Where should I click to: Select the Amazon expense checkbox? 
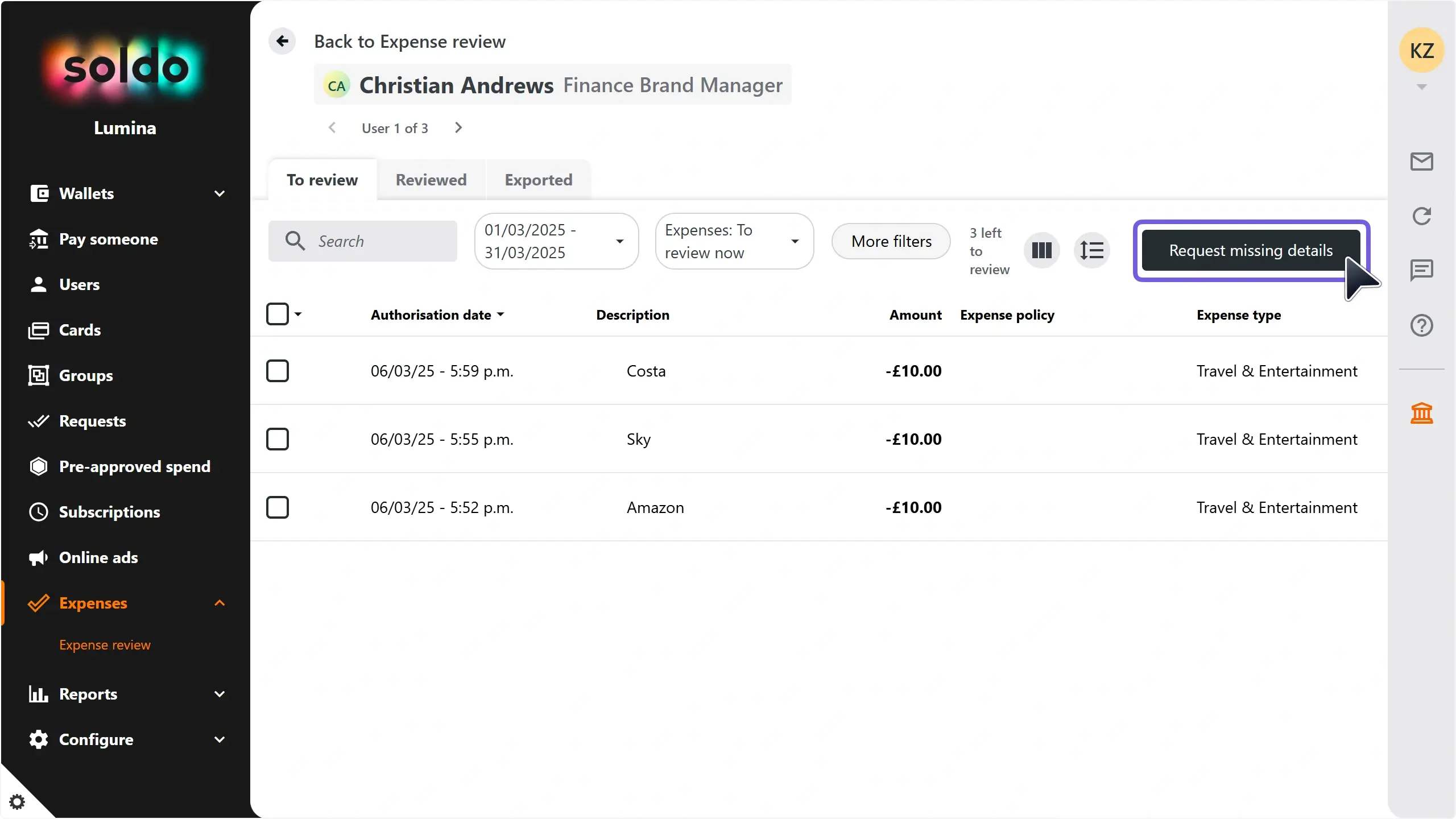click(278, 507)
